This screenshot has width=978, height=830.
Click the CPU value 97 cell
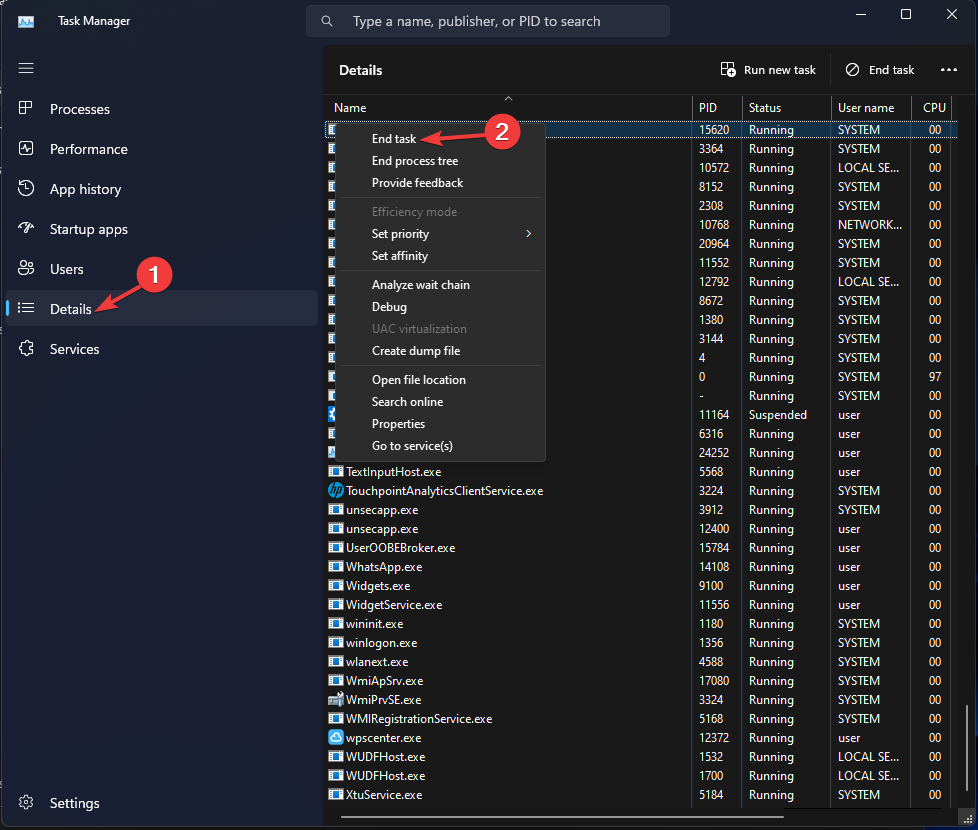(934, 377)
